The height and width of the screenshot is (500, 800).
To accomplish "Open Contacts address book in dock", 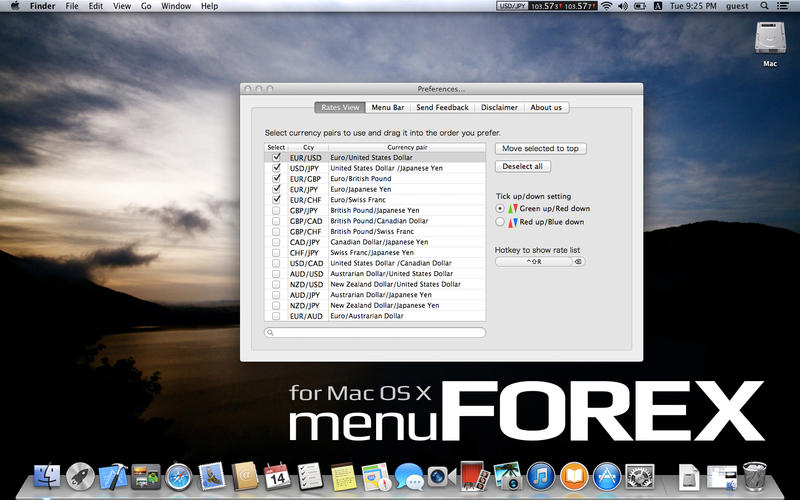I will [x=244, y=477].
